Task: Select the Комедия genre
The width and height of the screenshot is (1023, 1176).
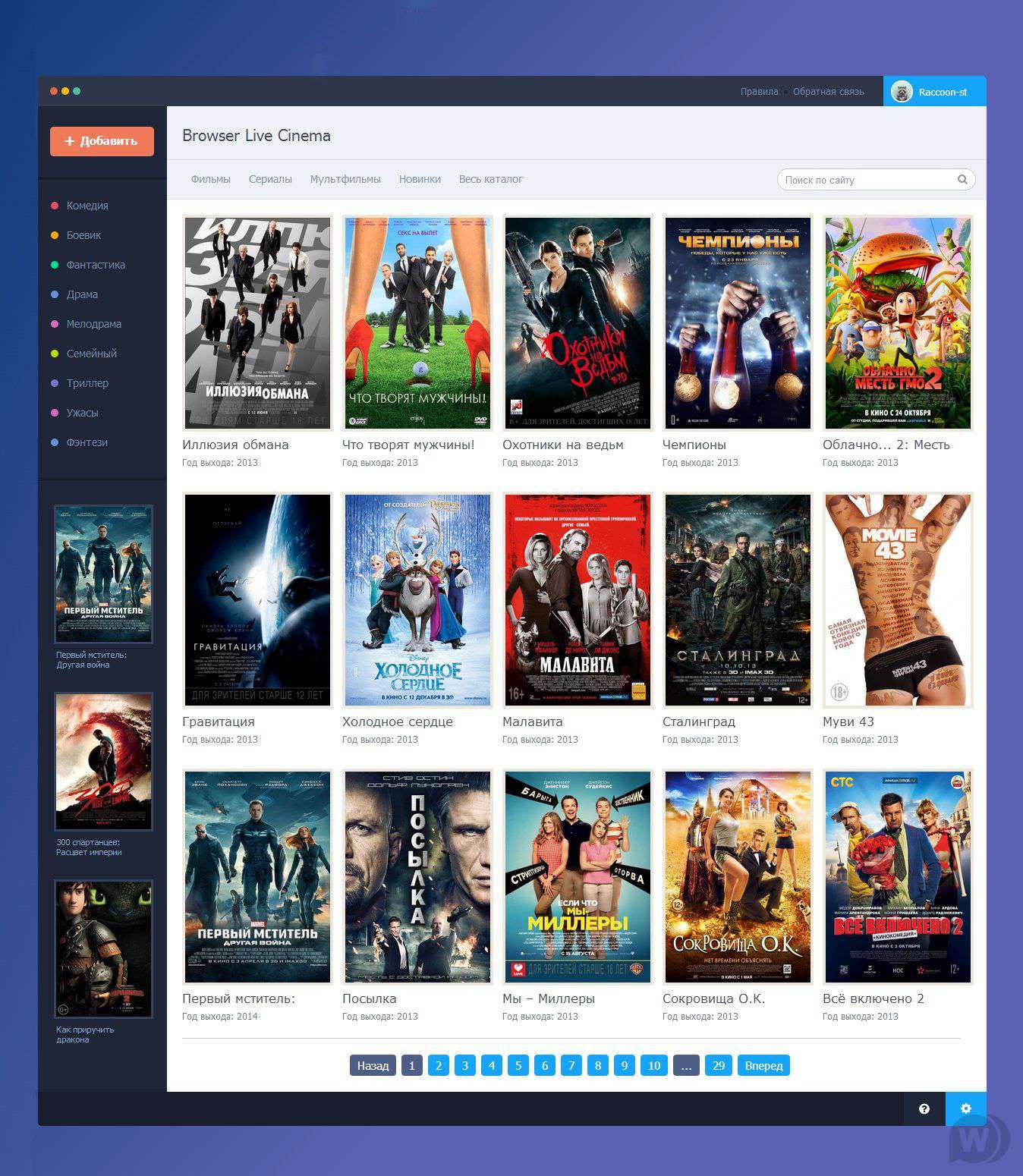Action: coord(87,206)
